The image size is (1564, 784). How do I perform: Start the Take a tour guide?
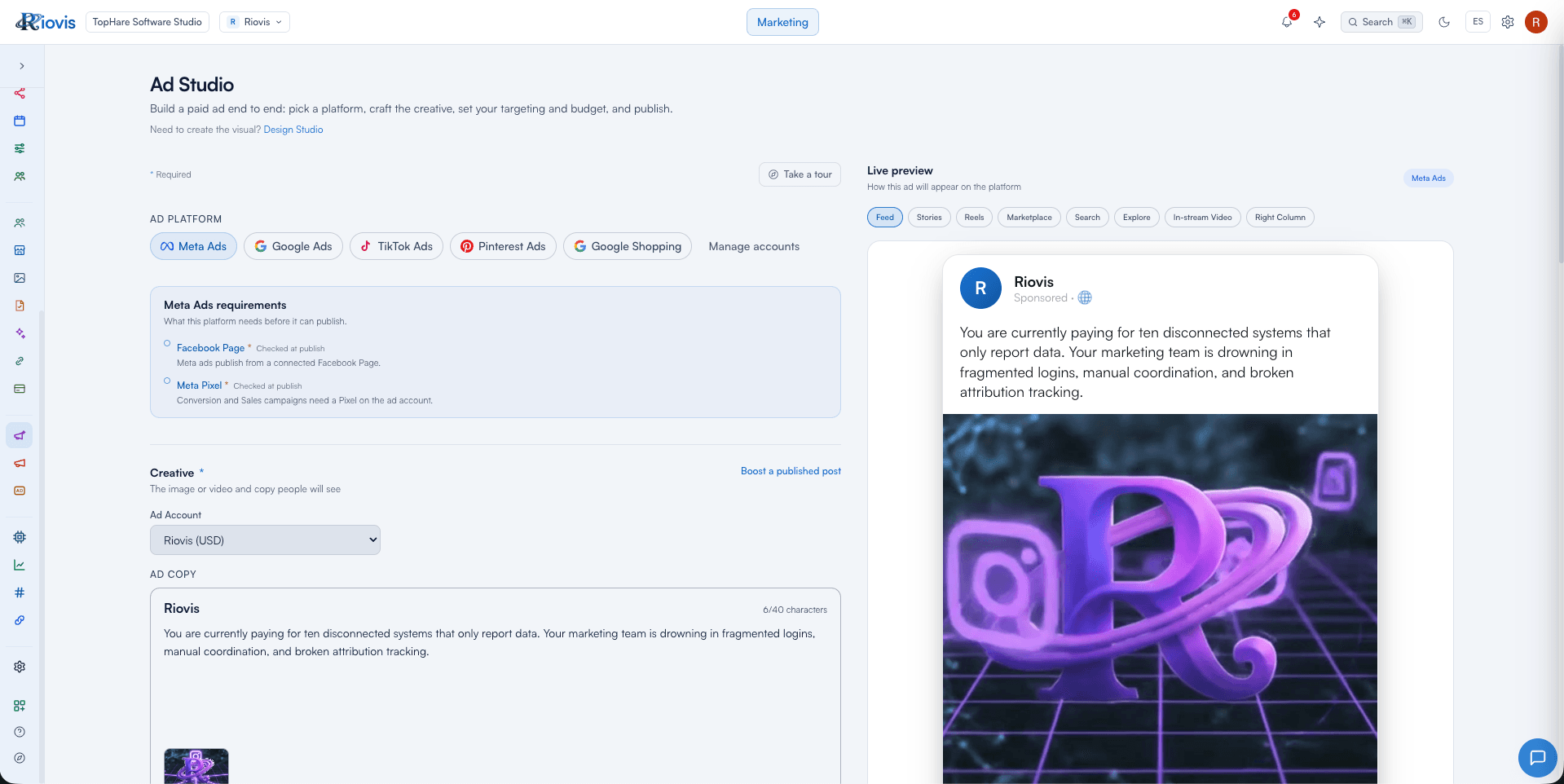(x=800, y=174)
